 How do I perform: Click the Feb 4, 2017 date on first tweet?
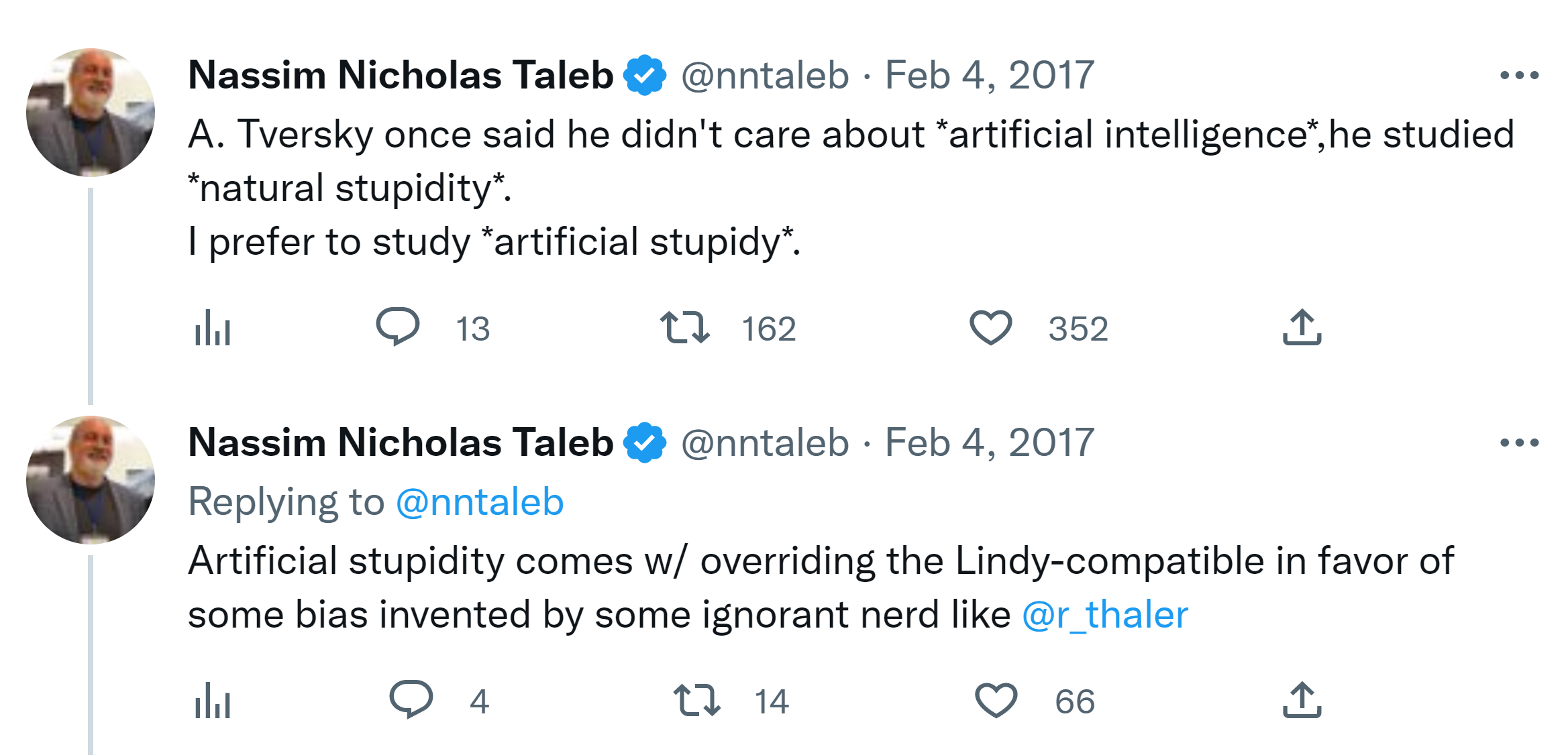pos(989,74)
